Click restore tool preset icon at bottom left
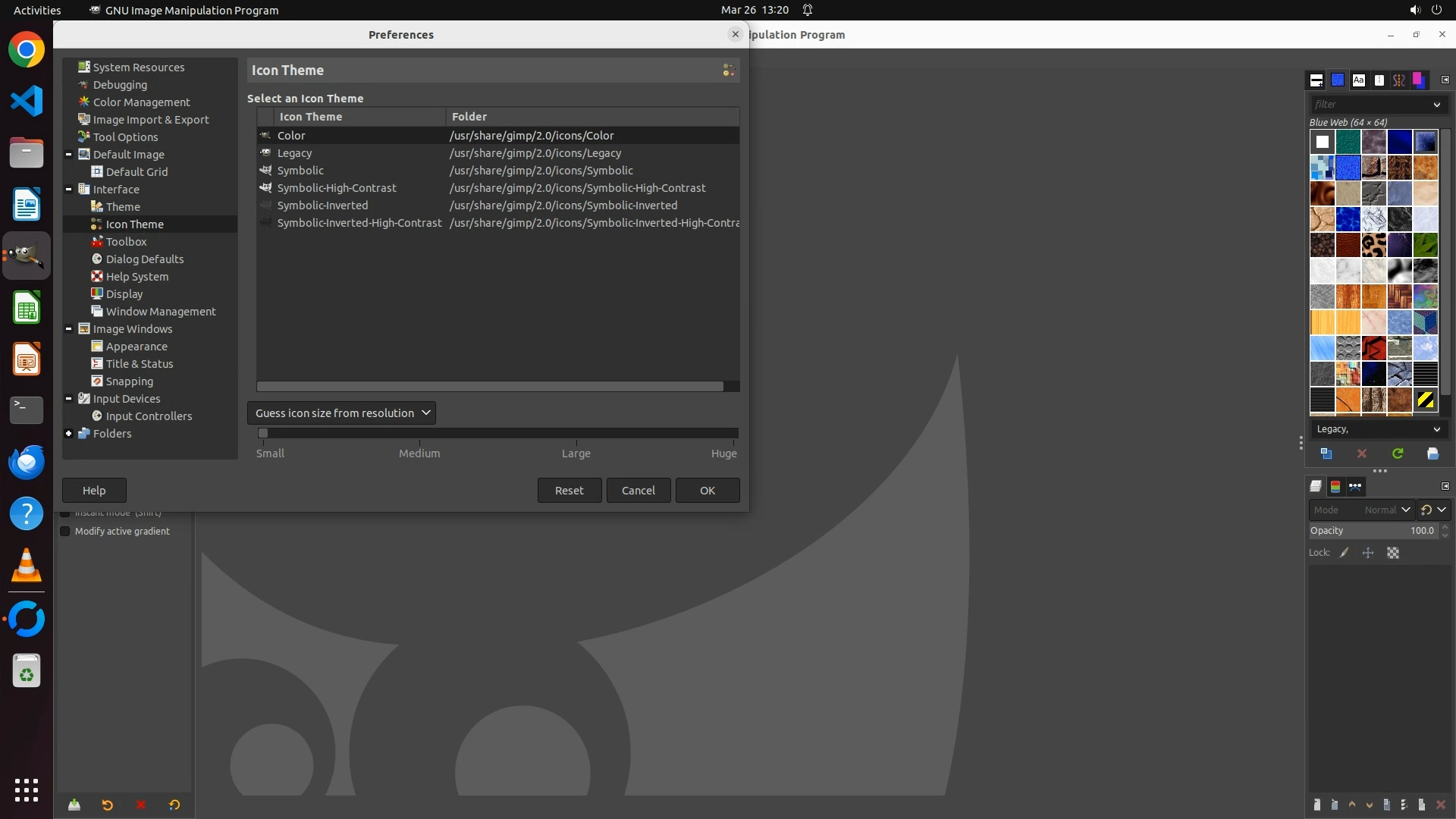 [107, 805]
